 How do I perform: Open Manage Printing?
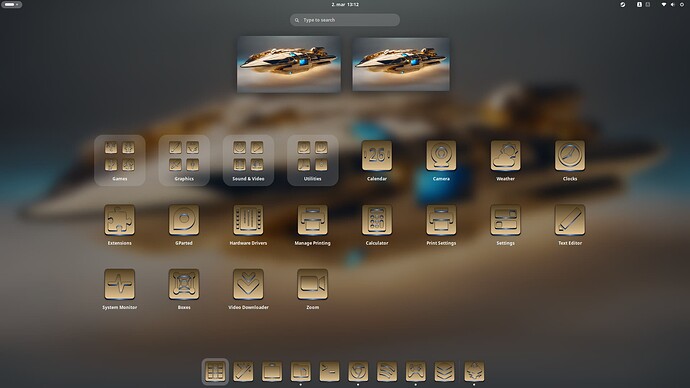pyautogui.click(x=312, y=224)
